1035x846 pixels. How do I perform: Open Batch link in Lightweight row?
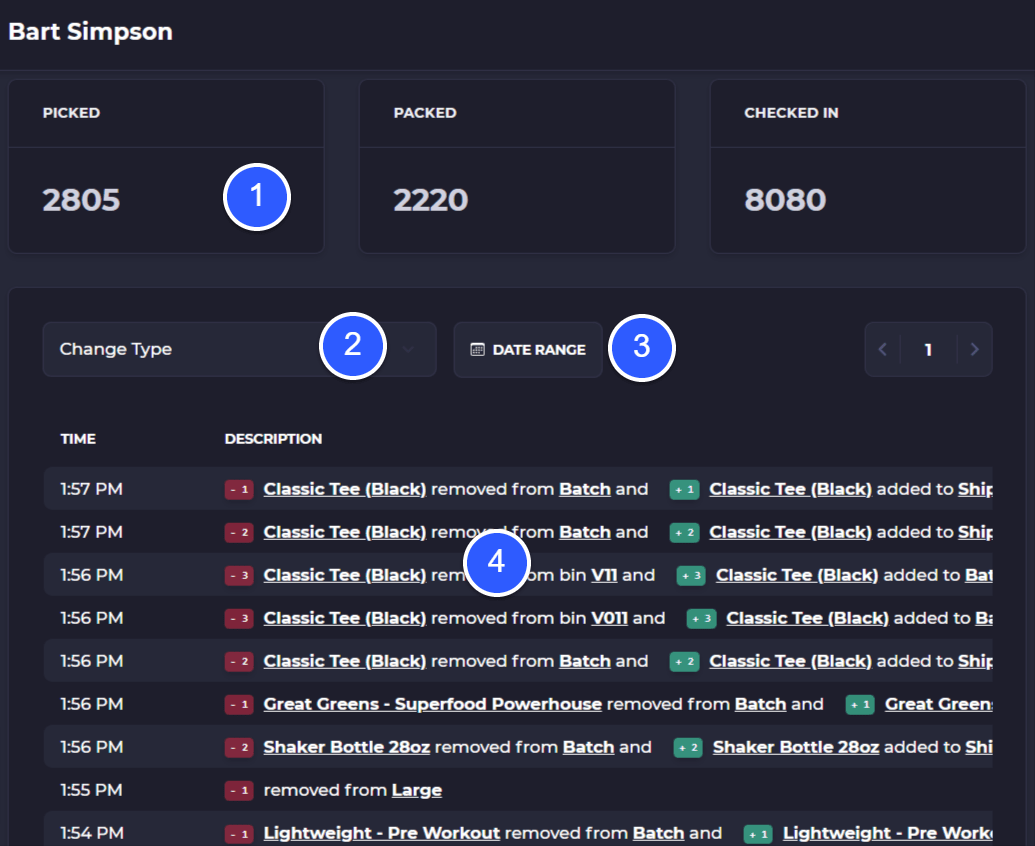(x=659, y=833)
